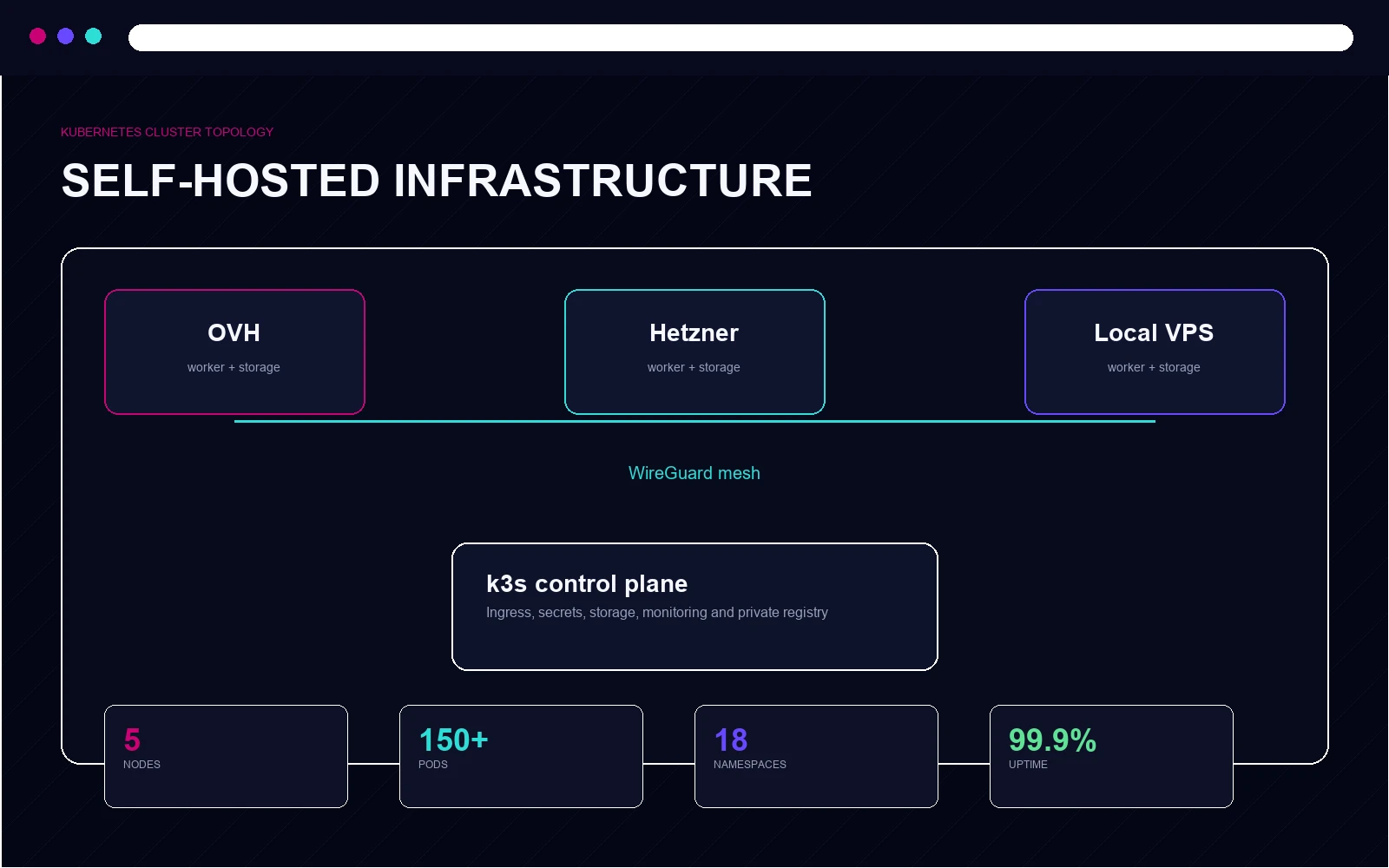Click the pink window dot
1389x868 pixels.
37,36
